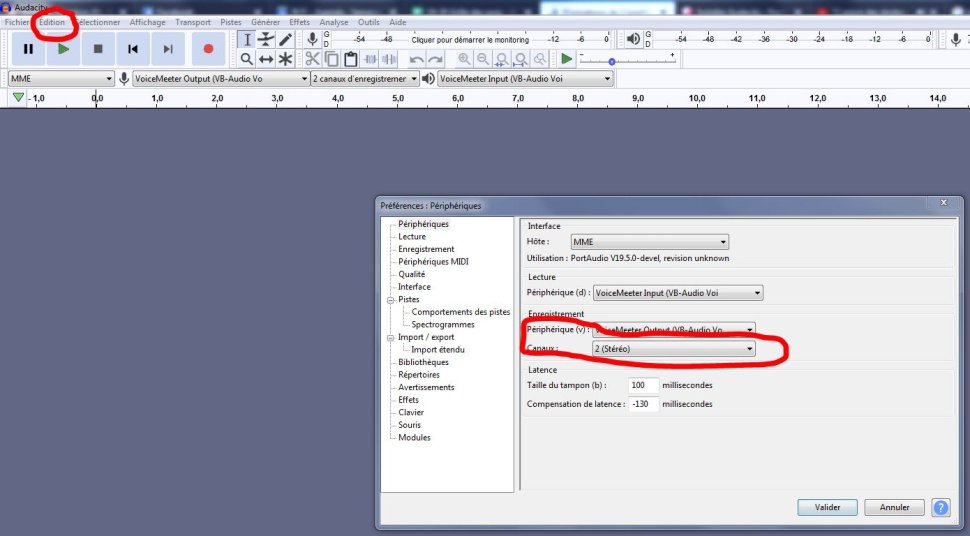Select Lecture in the preferences tree
The image size is (970, 536).
[x=412, y=236]
